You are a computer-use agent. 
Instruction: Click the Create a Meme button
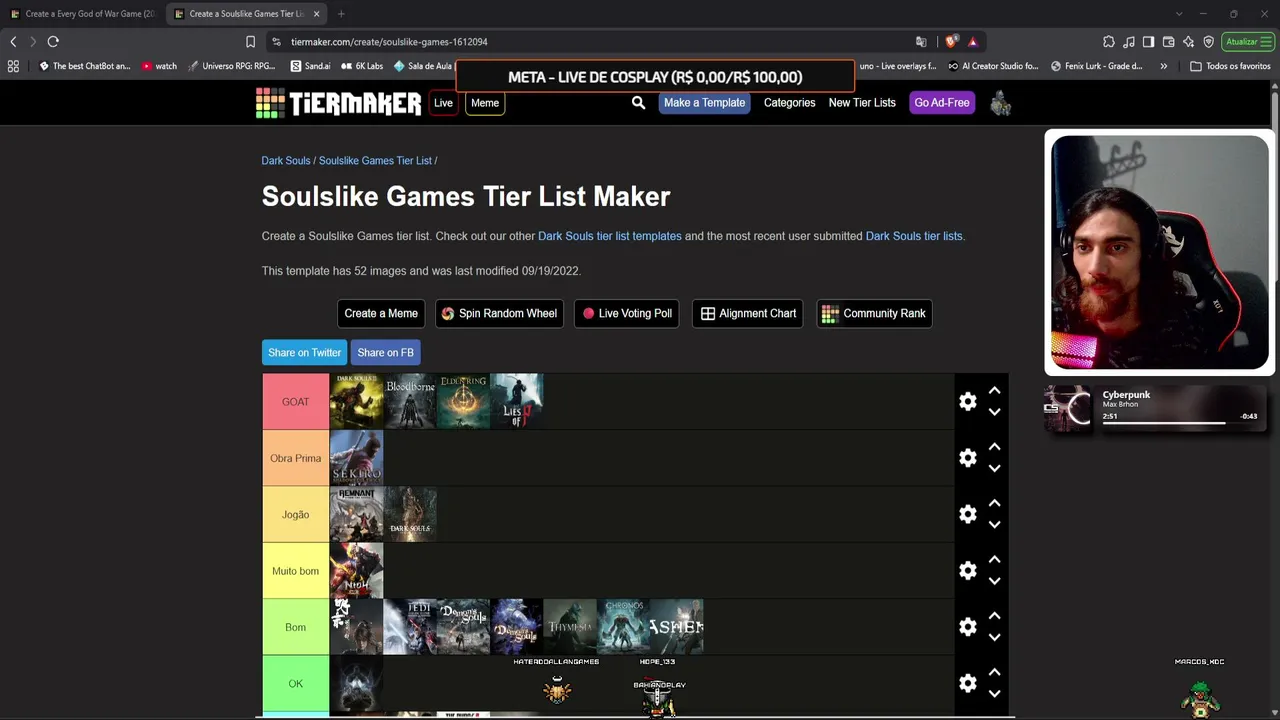[x=381, y=313]
